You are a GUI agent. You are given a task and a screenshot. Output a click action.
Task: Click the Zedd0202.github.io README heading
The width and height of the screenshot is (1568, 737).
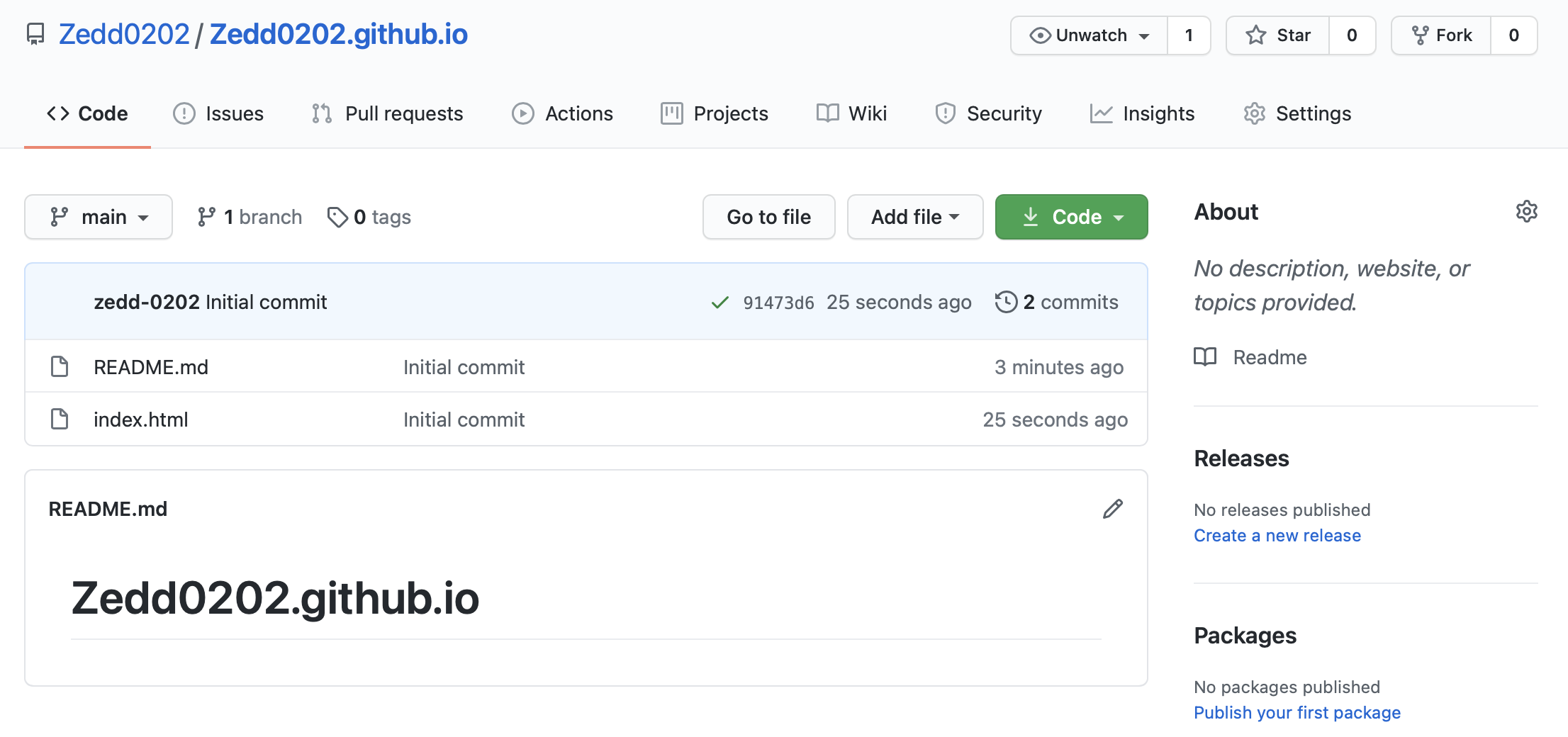[x=275, y=598]
